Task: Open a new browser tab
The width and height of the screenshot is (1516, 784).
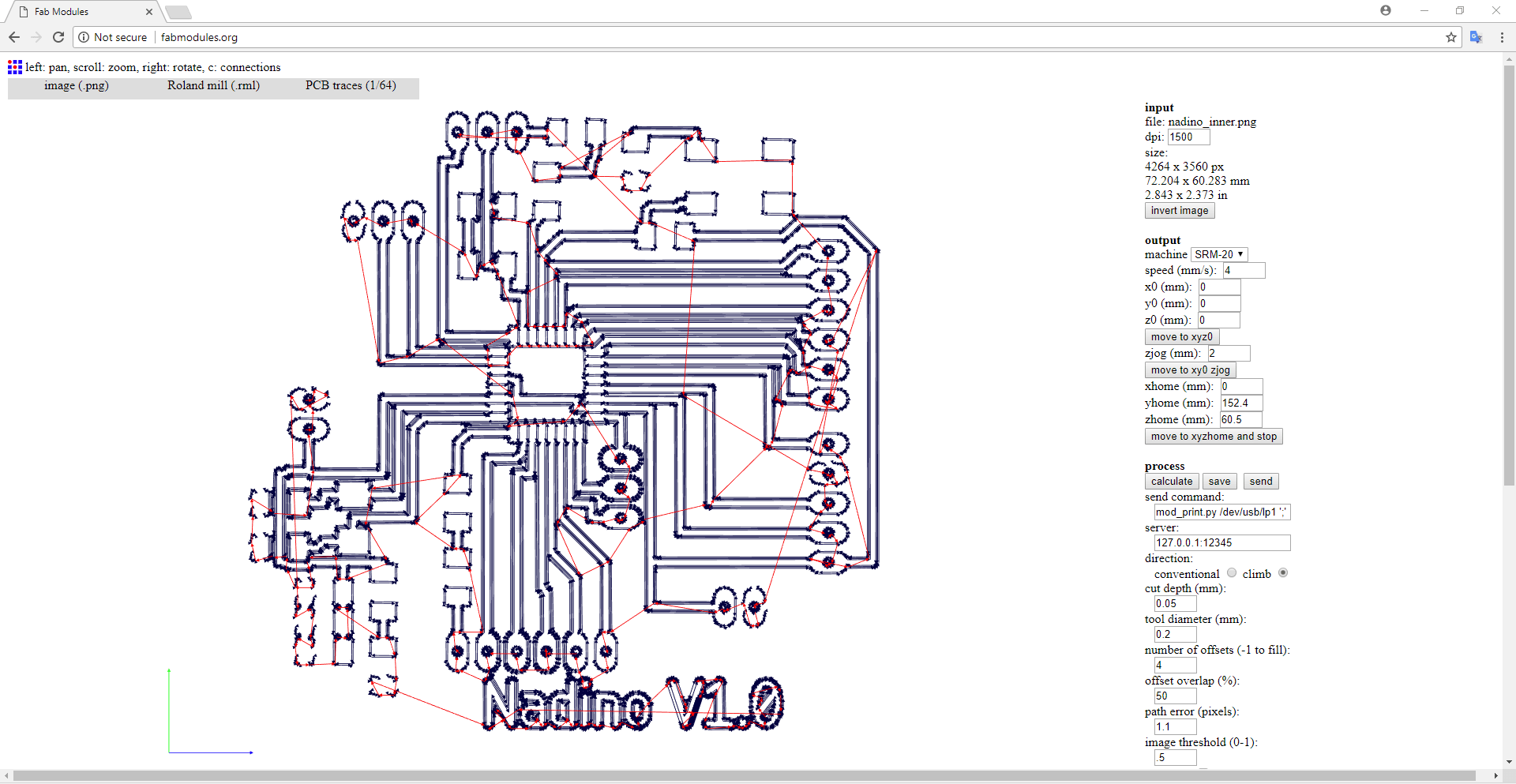Action: point(178,12)
